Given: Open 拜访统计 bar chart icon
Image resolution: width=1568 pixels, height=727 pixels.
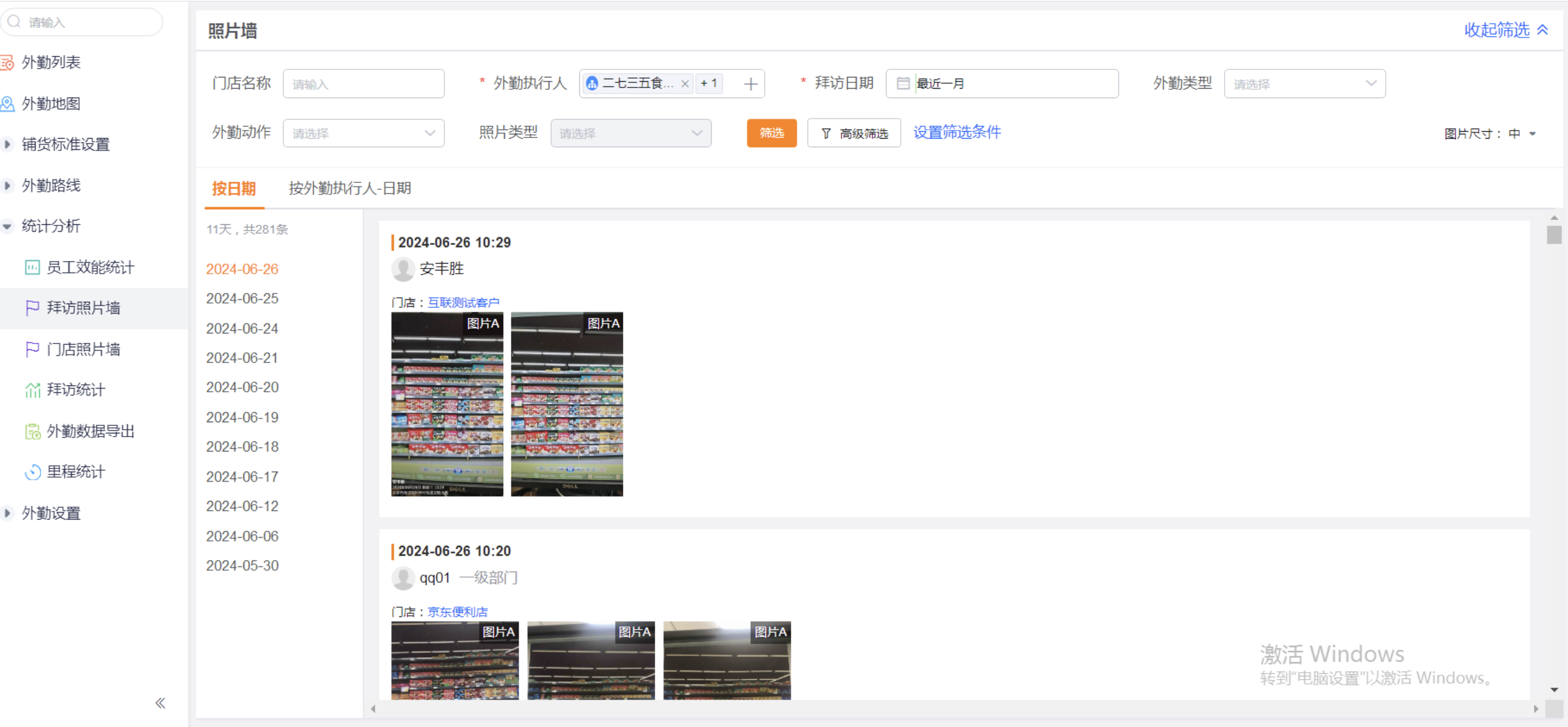Looking at the screenshot, I should [x=32, y=390].
